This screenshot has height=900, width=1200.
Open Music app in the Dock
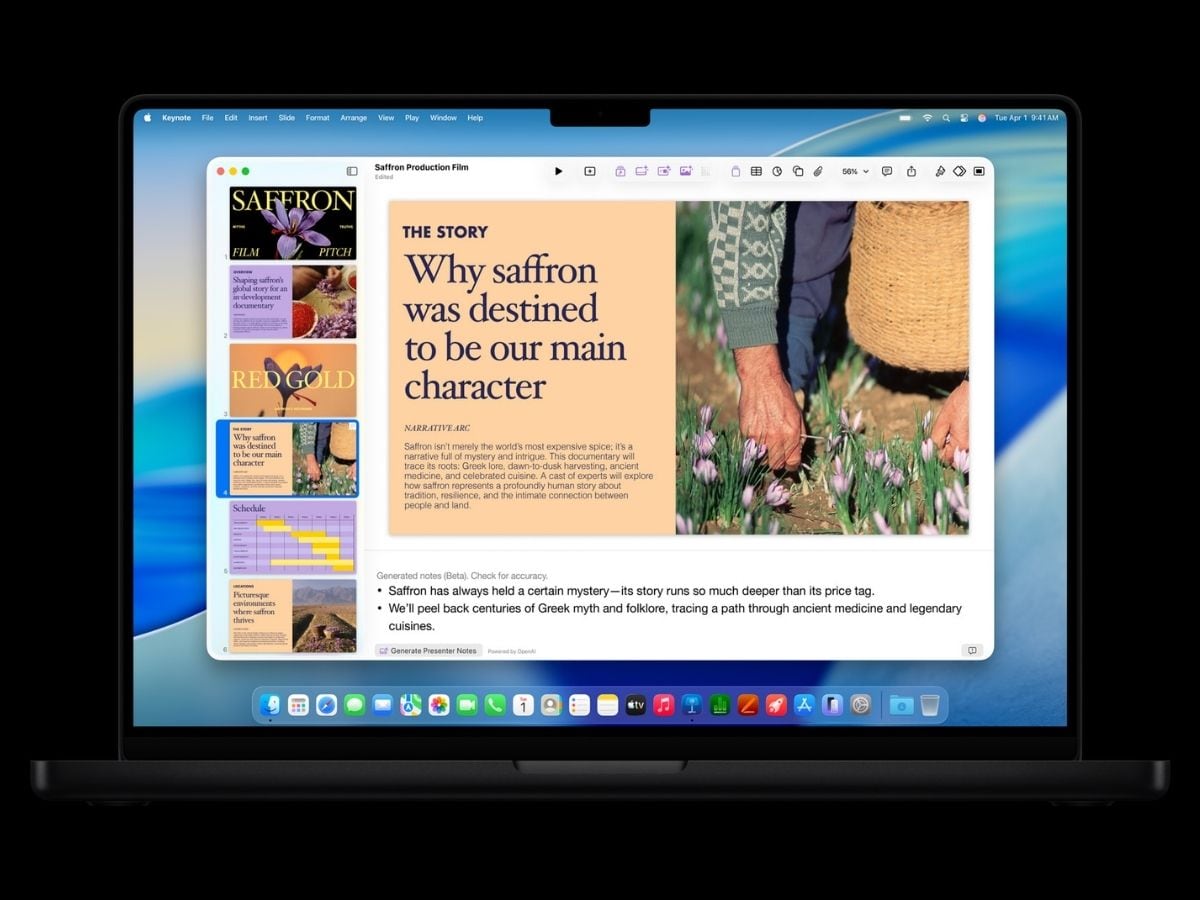point(663,705)
